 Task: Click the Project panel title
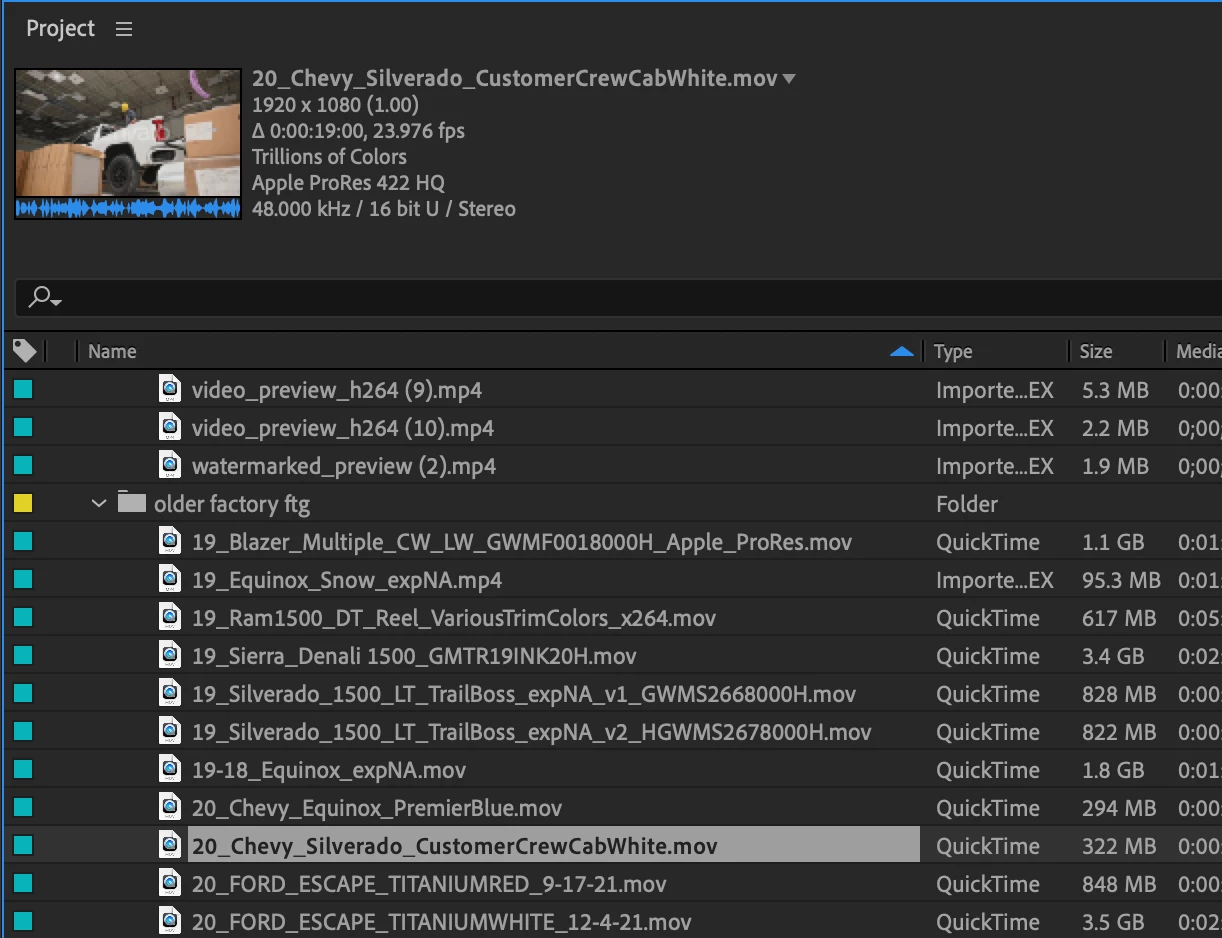pyautogui.click(x=60, y=29)
